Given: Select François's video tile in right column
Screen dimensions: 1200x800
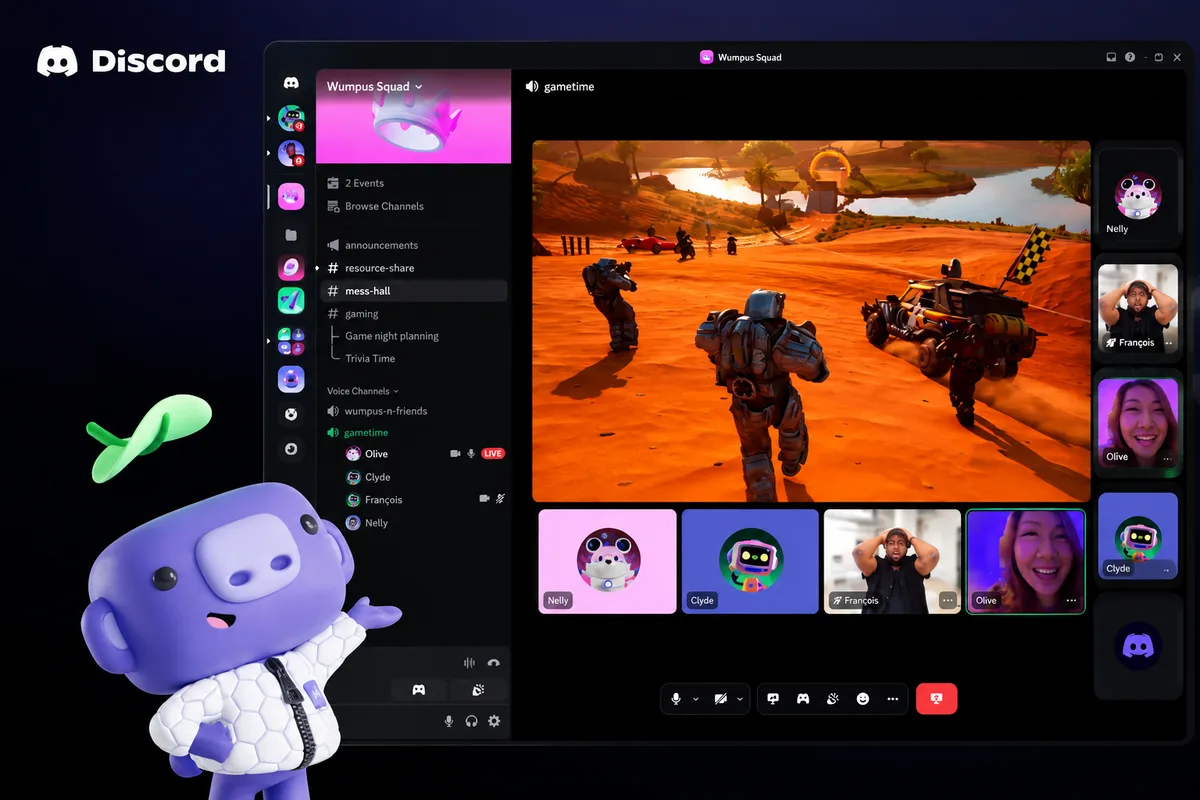Looking at the screenshot, I should click(1138, 309).
